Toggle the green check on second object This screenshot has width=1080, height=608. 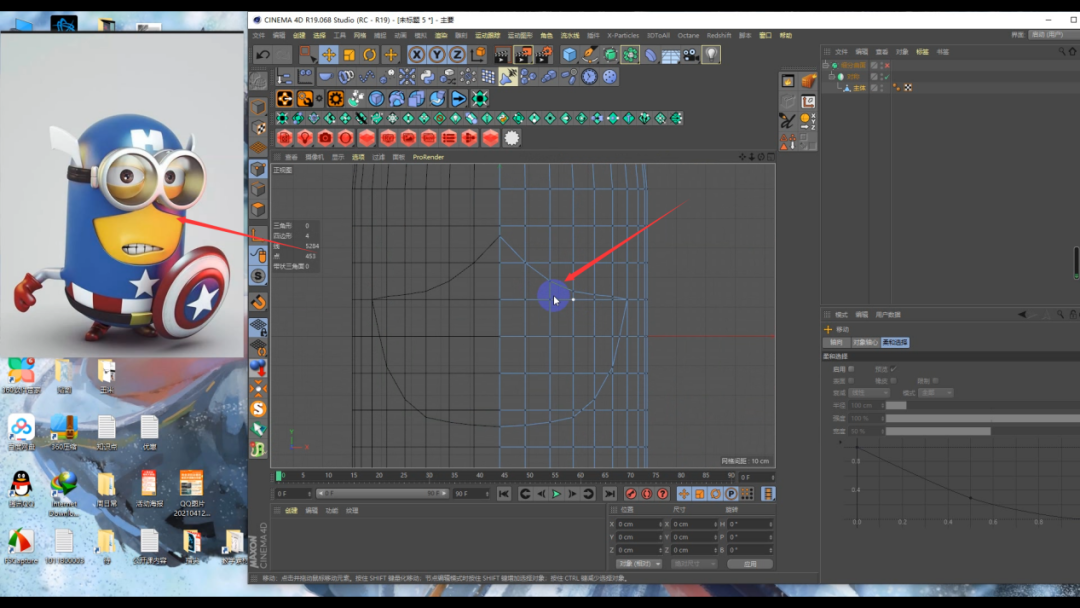[x=886, y=76]
